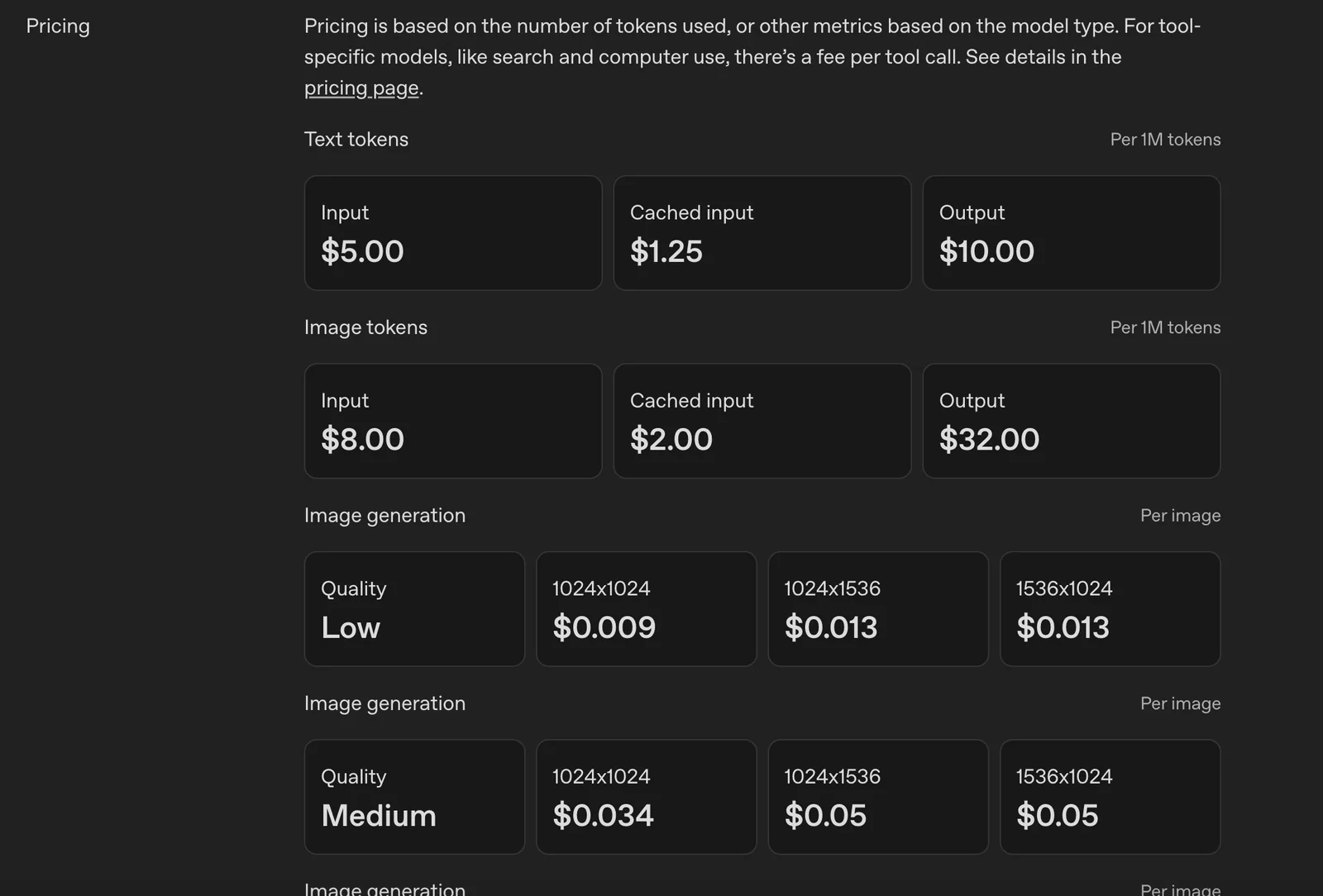Select the $32.00 image Output card

point(1071,421)
